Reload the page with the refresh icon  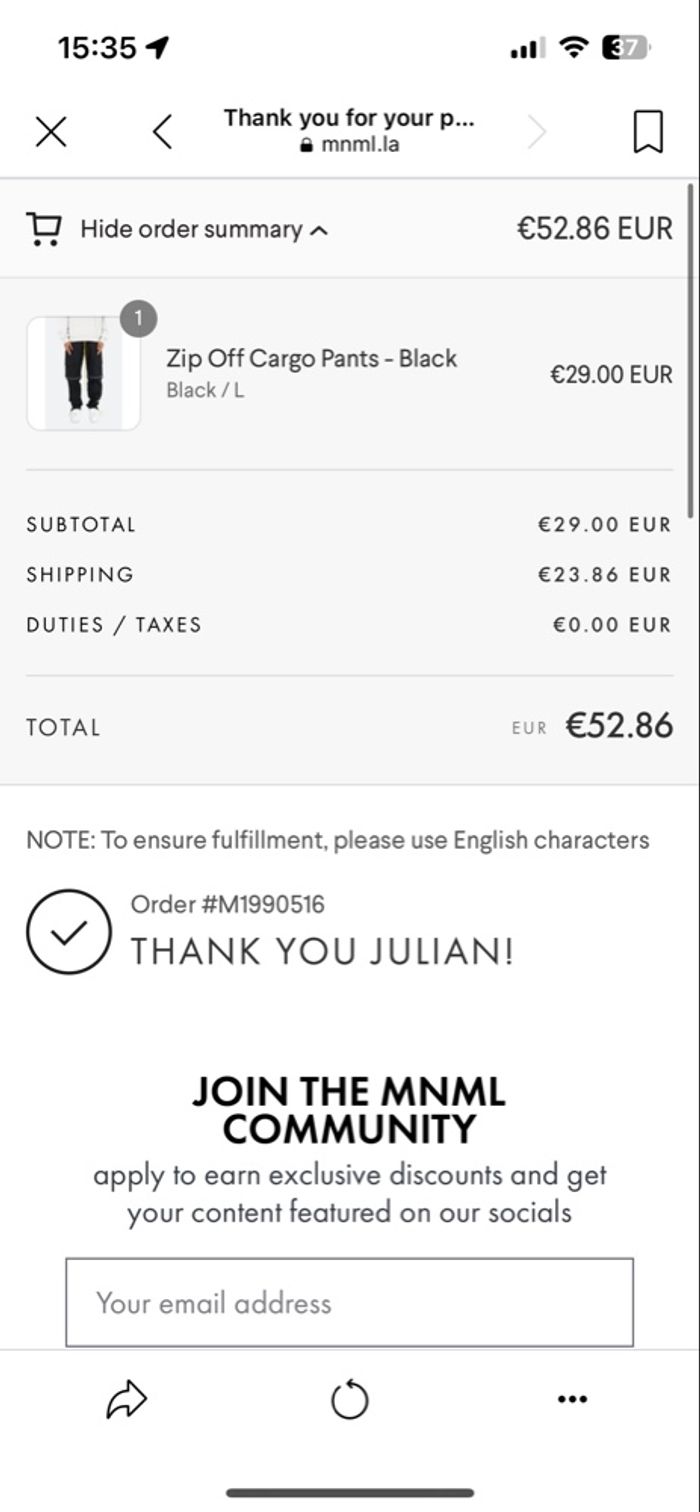350,1400
